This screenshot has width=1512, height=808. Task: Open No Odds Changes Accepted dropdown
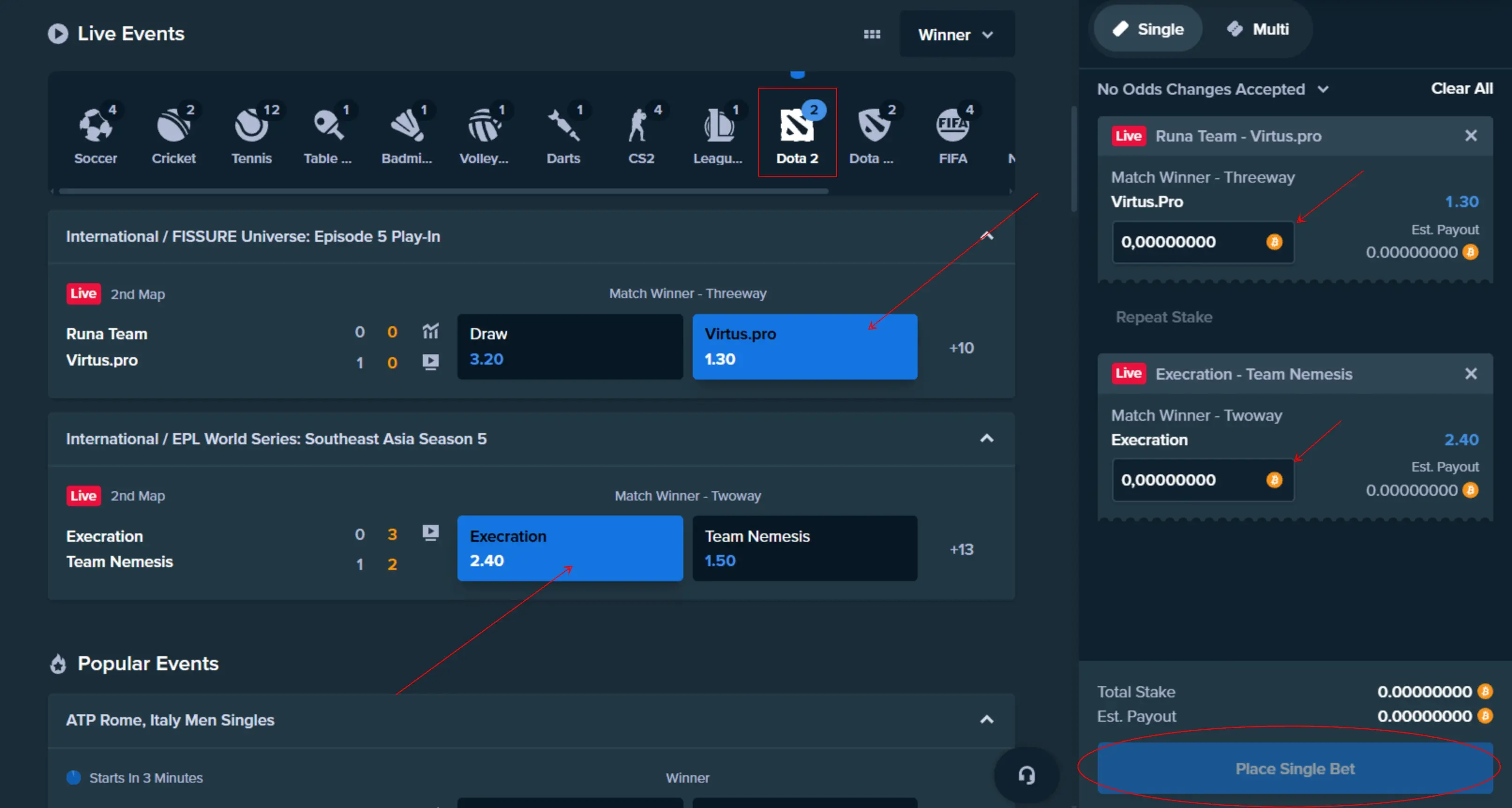pos(1213,89)
